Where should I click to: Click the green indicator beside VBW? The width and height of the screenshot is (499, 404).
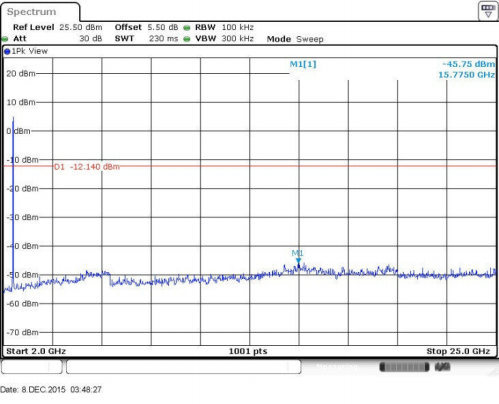click(187, 39)
